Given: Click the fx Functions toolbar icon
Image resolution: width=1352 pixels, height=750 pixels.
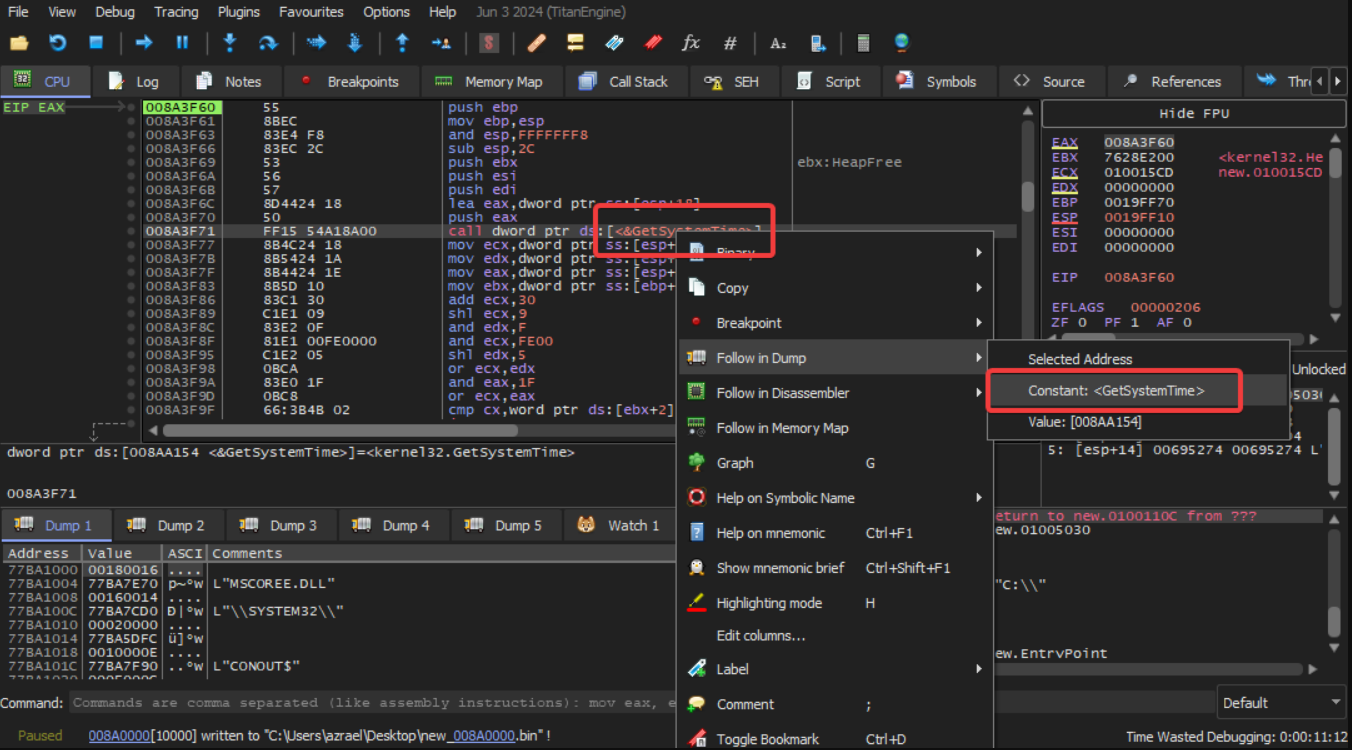Looking at the screenshot, I should pyautogui.click(x=690, y=43).
